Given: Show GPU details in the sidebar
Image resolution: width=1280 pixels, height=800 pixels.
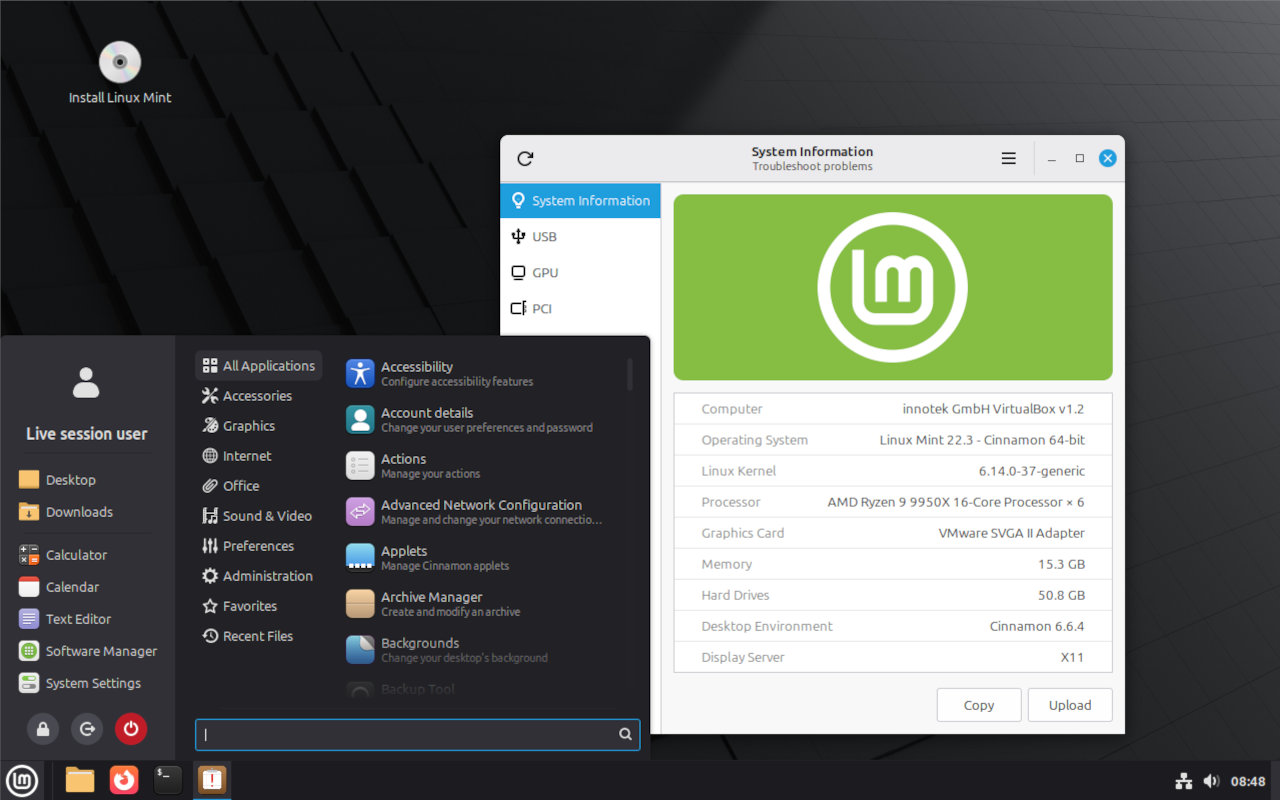Looking at the screenshot, I should (545, 272).
